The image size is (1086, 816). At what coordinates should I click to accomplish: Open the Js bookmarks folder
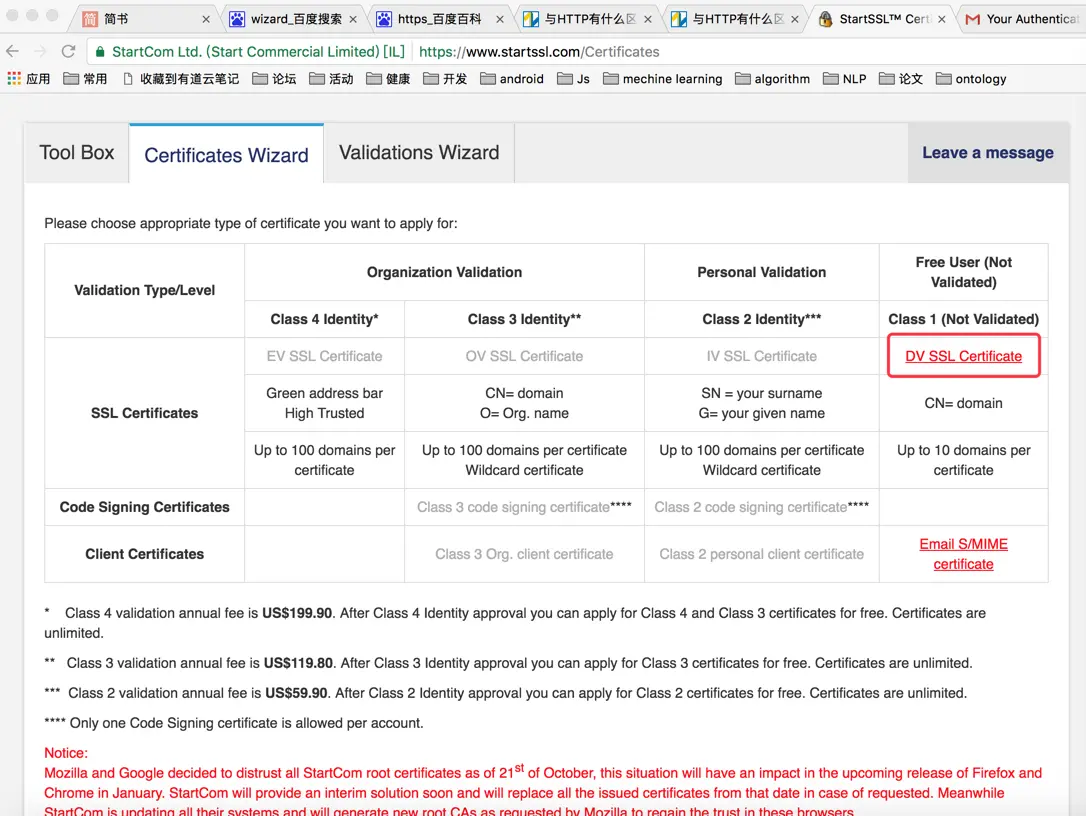(x=573, y=79)
